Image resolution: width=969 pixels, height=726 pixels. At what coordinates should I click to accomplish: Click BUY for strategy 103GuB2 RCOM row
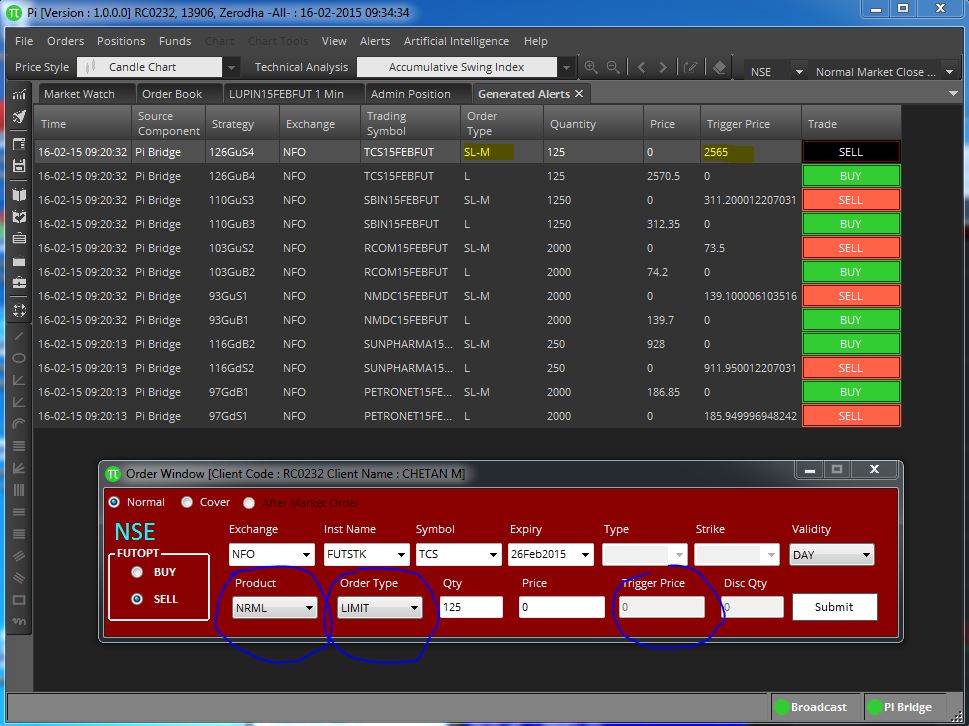point(851,272)
